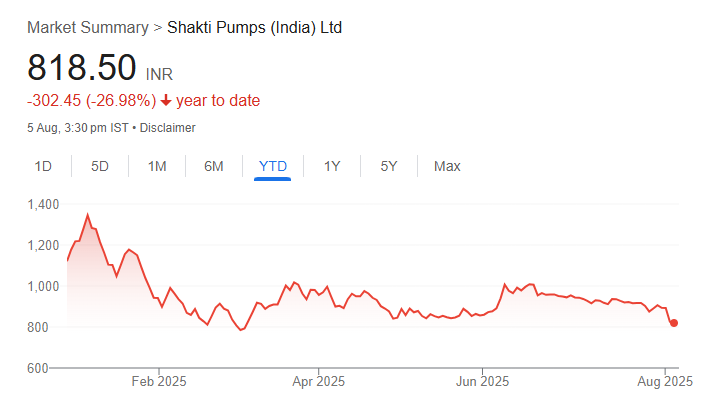This screenshot has width=704, height=405.
Task: Click the Aug 2025 axis label
Action: click(x=665, y=381)
